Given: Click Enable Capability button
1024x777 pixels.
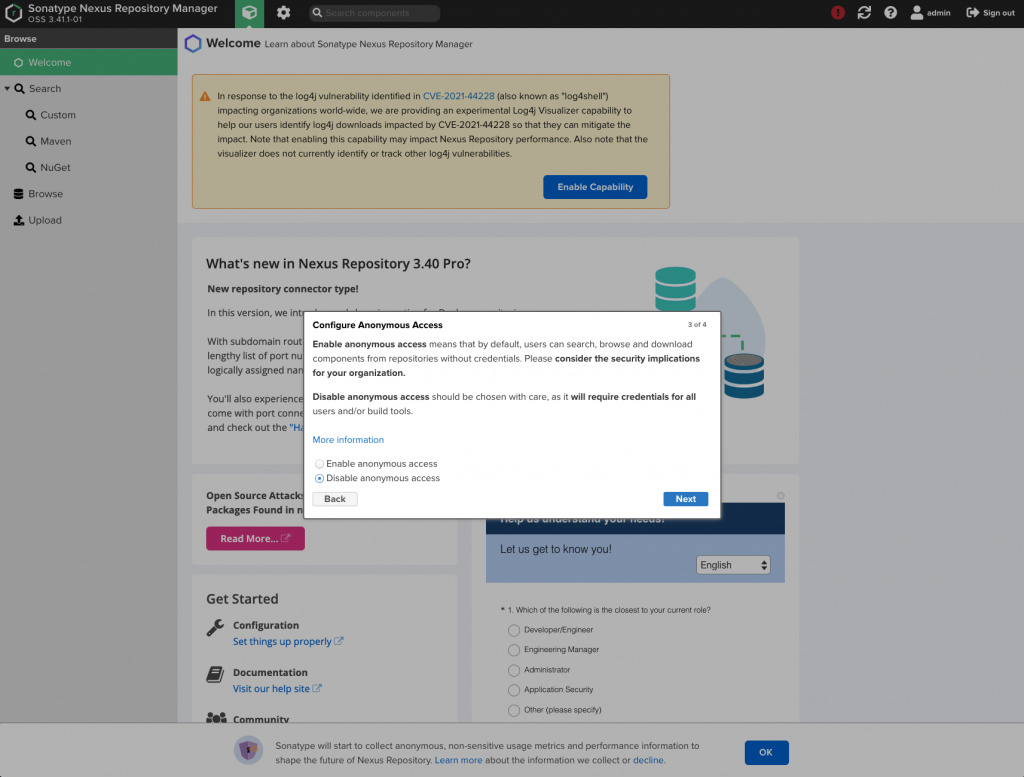Looking at the screenshot, I should pos(595,187).
